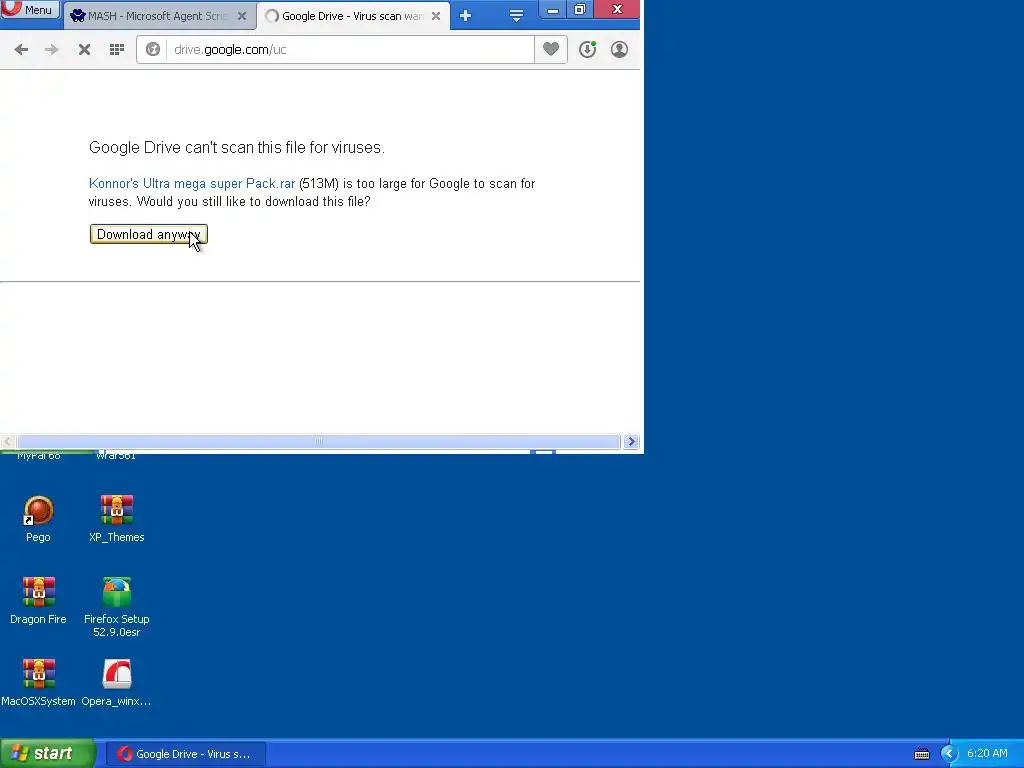Close the MASH - Microsoft Agent tab
1024x768 pixels.
click(x=242, y=16)
